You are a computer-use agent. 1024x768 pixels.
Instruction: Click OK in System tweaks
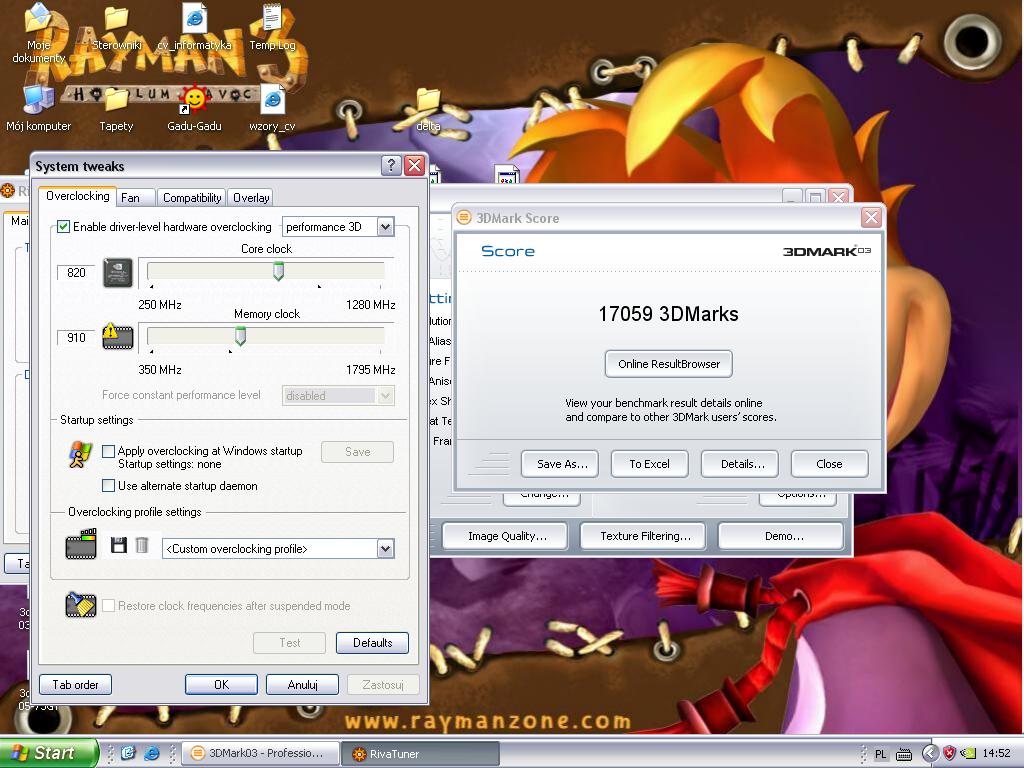pyautogui.click(x=221, y=684)
